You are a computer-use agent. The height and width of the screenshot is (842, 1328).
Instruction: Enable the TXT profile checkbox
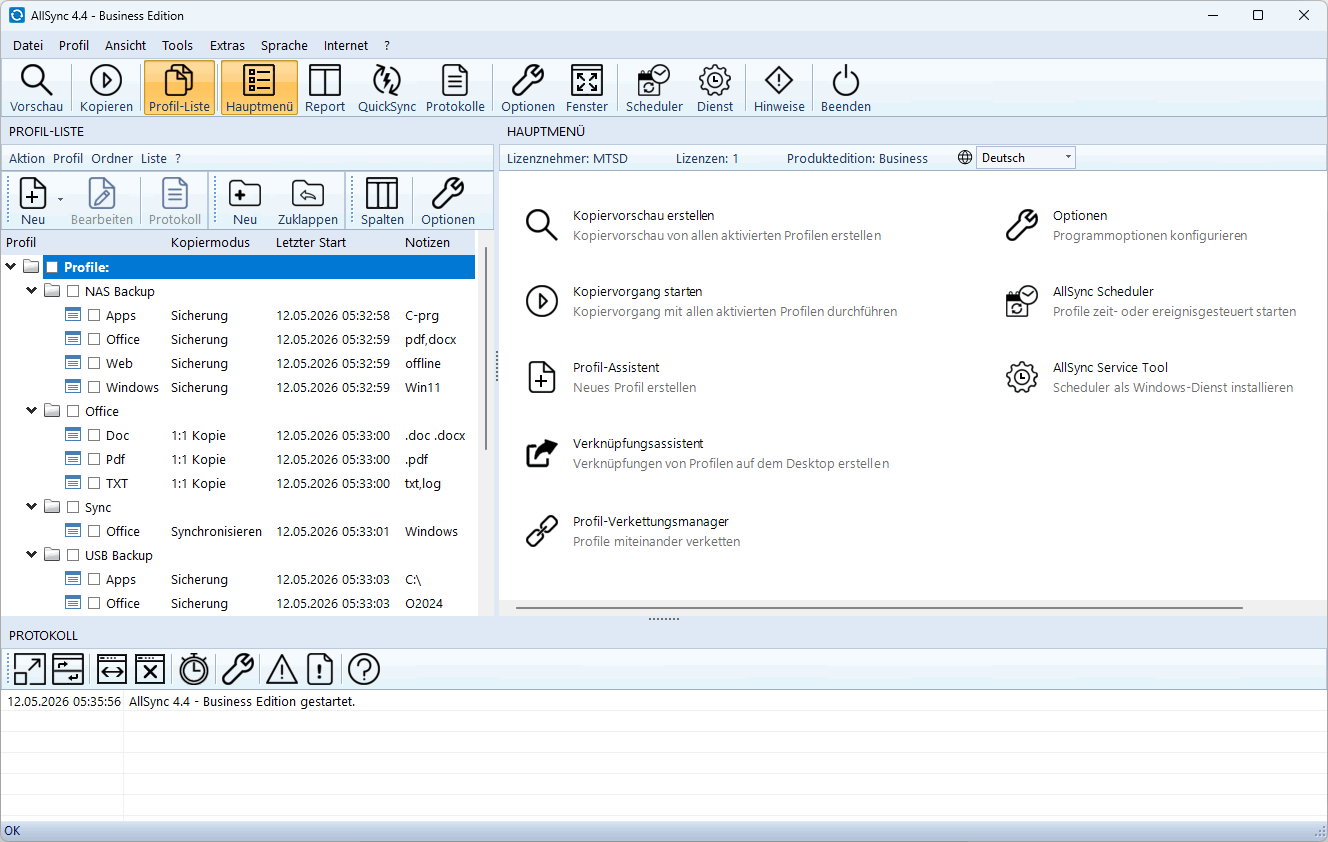[x=94, y=483]
